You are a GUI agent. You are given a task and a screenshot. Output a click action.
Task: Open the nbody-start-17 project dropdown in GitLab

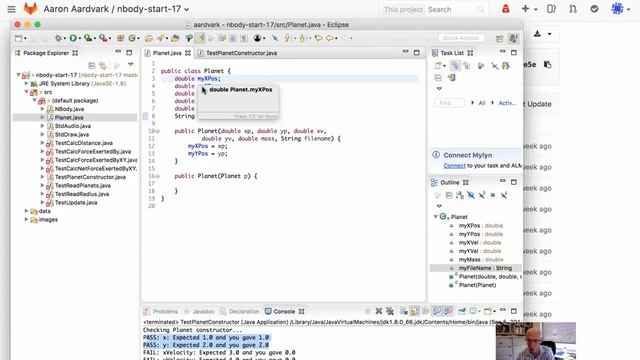click(187, 9)
